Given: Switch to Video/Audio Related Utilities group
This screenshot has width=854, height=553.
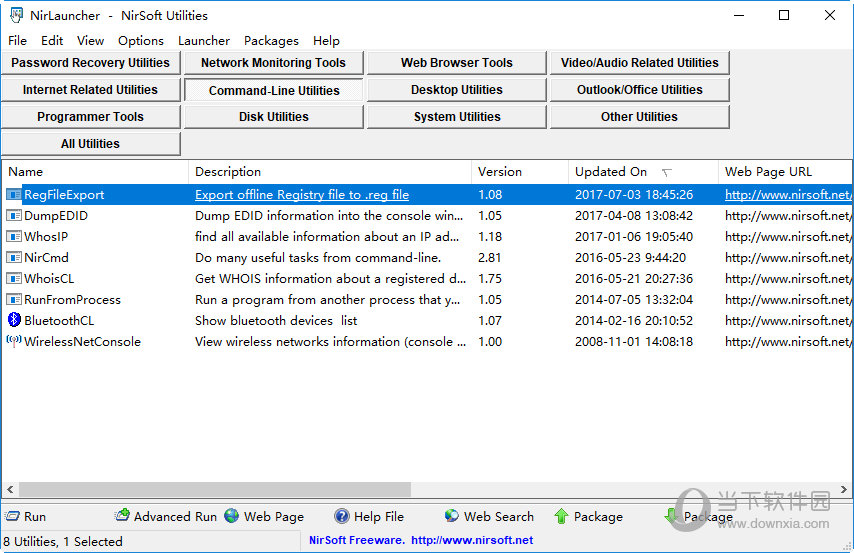Looking at the screenshot, I should (x=639, y=63).
